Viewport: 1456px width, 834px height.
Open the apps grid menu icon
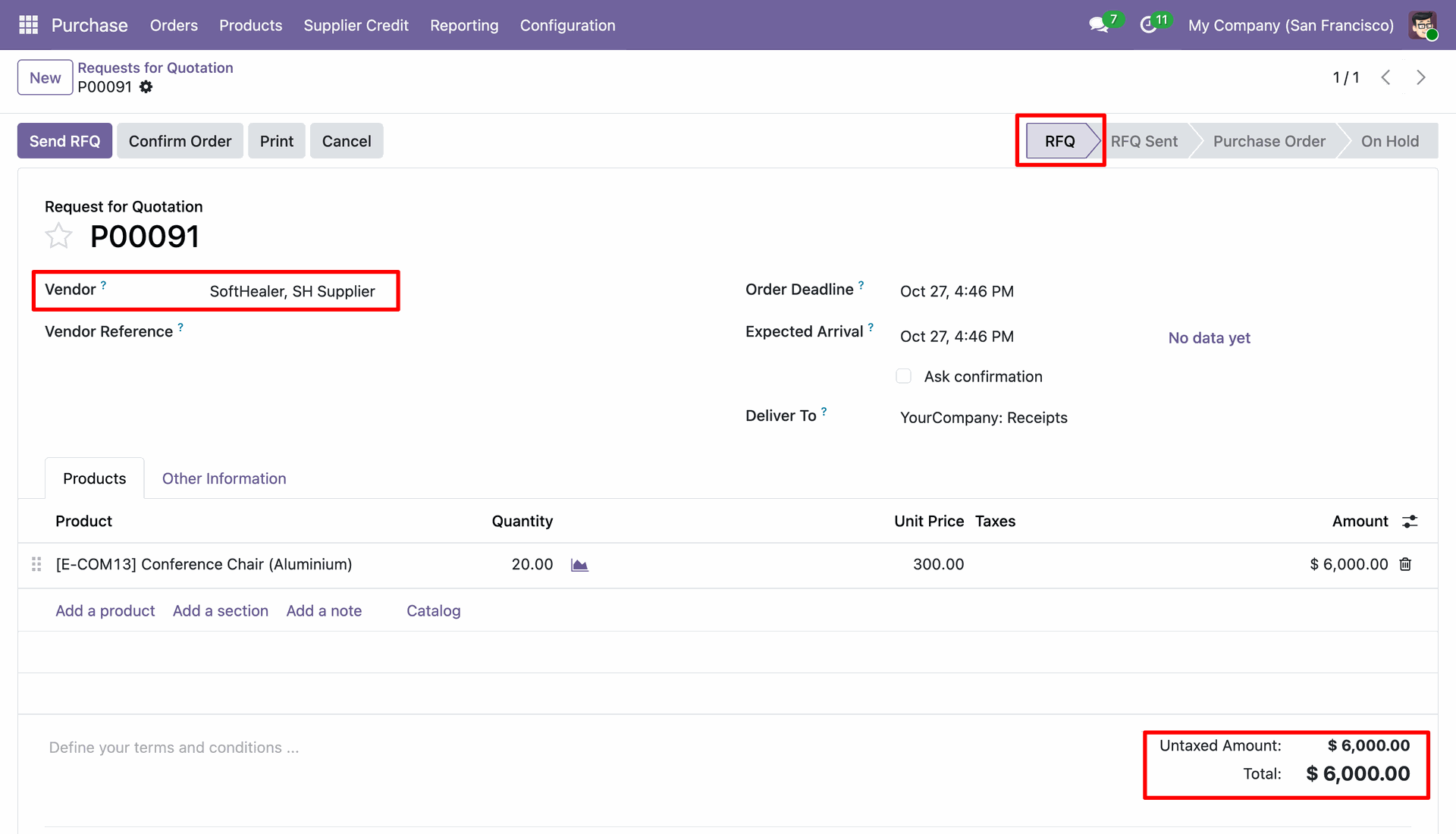click(x=28, y=25)
